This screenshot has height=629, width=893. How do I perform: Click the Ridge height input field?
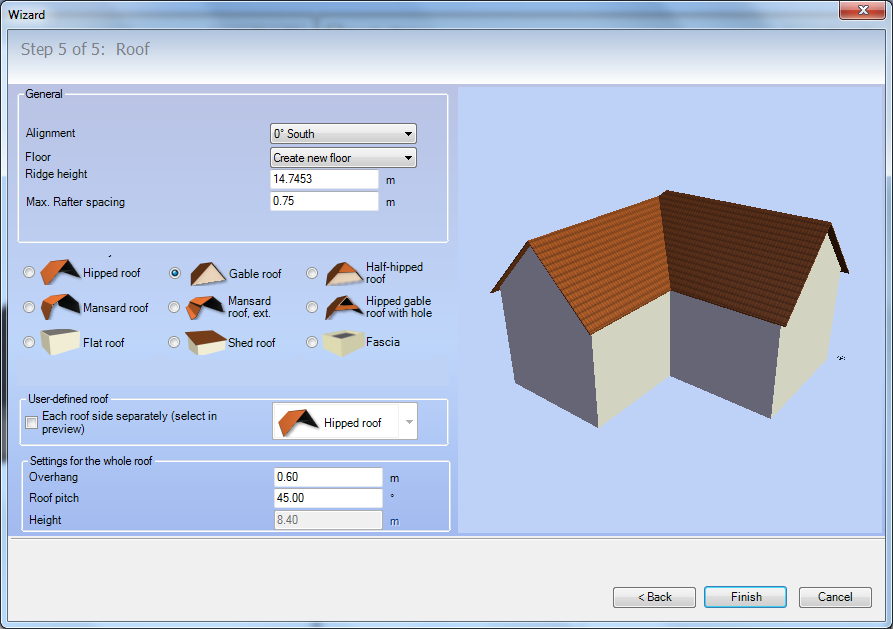pyautogui.click(x=324, y=179)
